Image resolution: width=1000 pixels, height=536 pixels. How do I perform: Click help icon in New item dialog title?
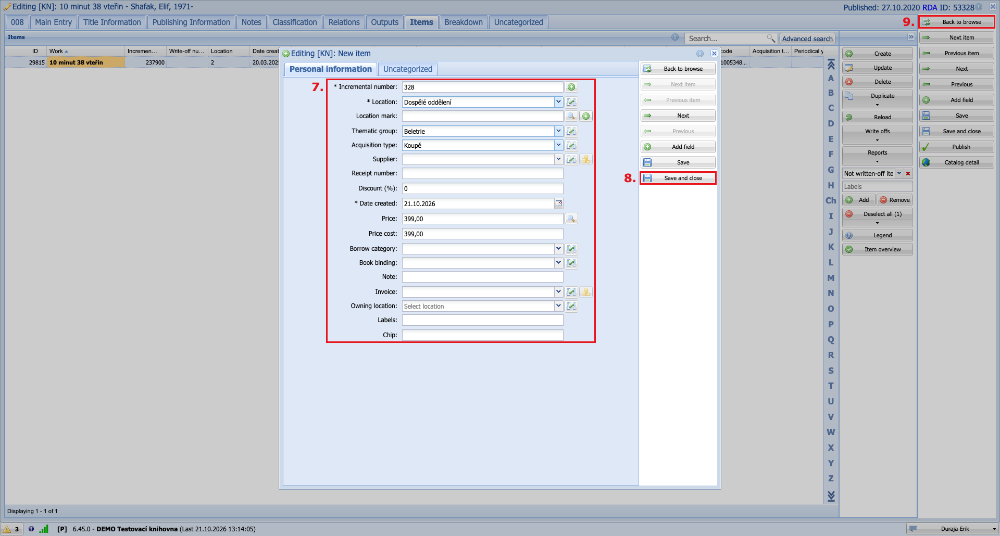click(x=700, y=54)
